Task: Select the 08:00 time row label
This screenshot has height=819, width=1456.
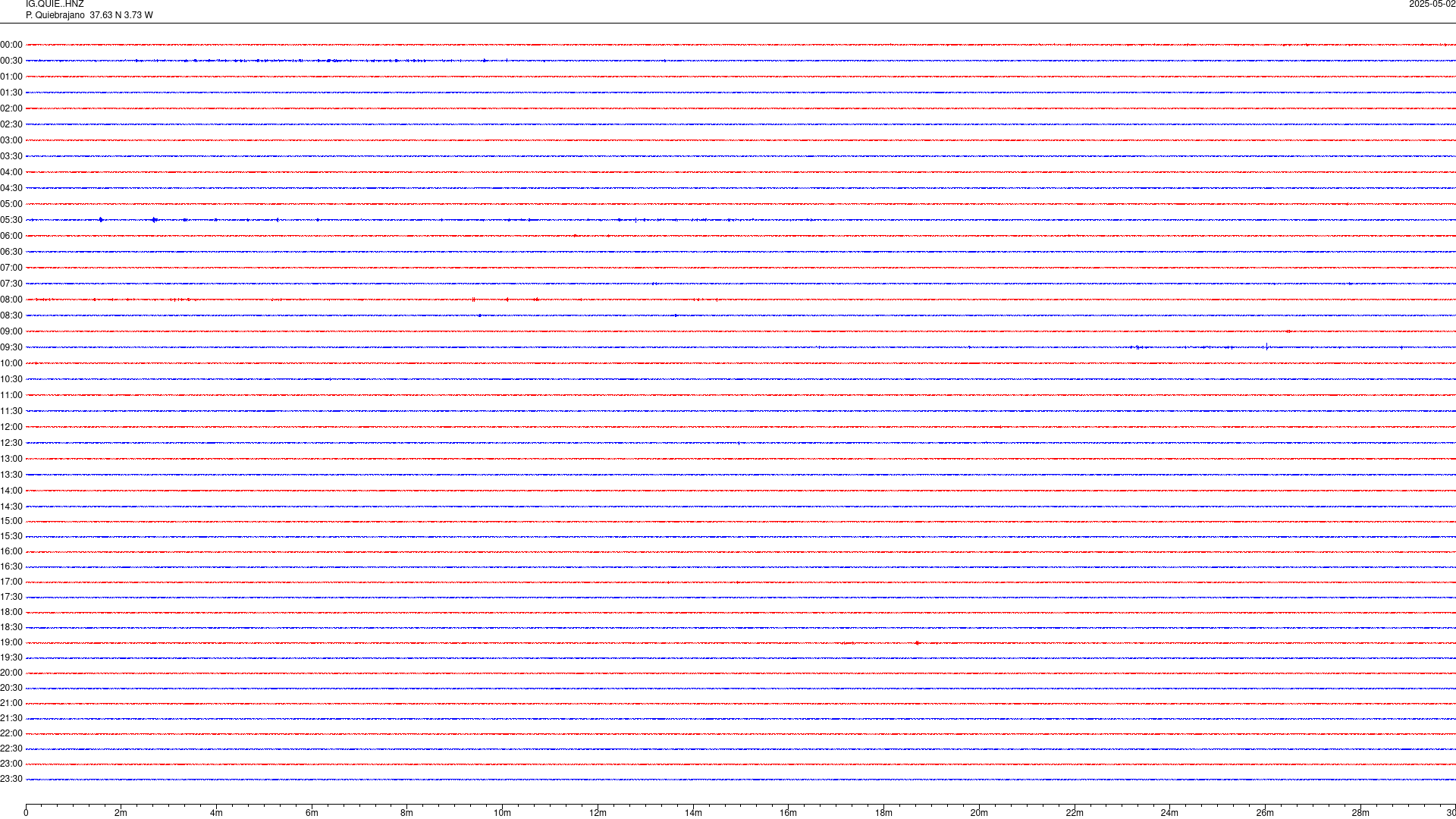Action: coord(11,300)
